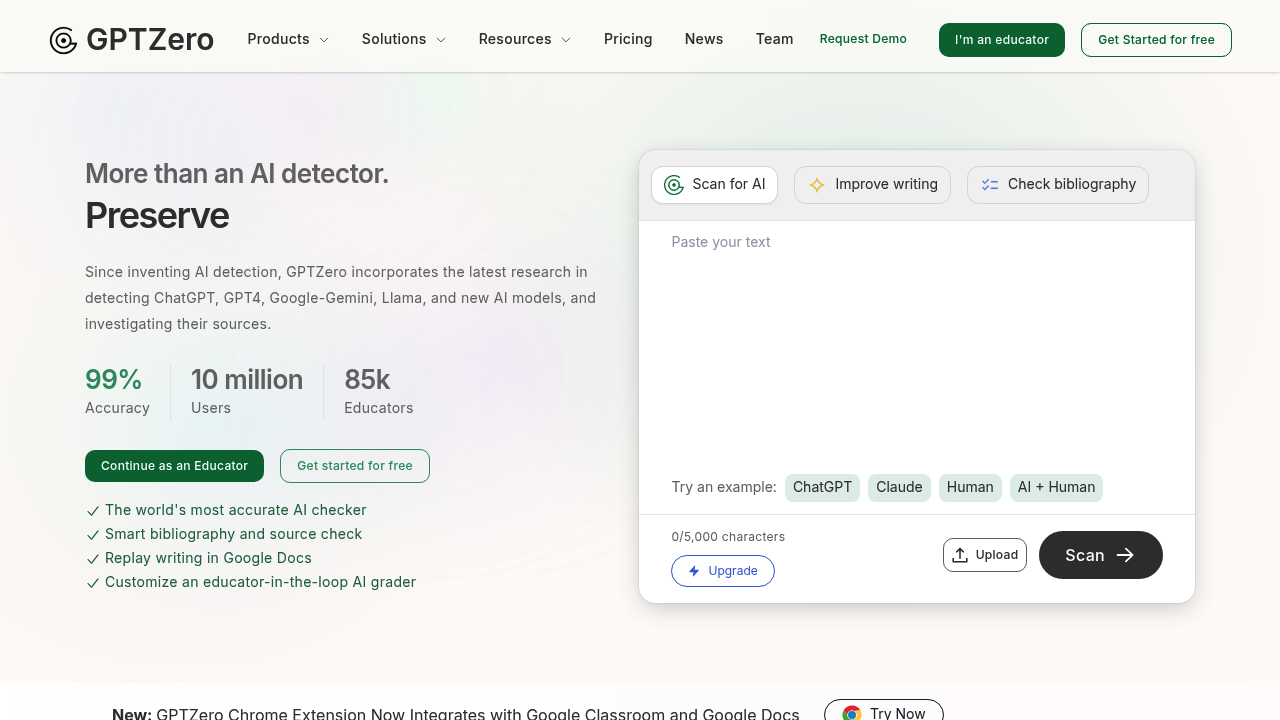Select the ChatGPT example chip
The height and width of the screenshot is (720, 1280).
pos(822,488)
